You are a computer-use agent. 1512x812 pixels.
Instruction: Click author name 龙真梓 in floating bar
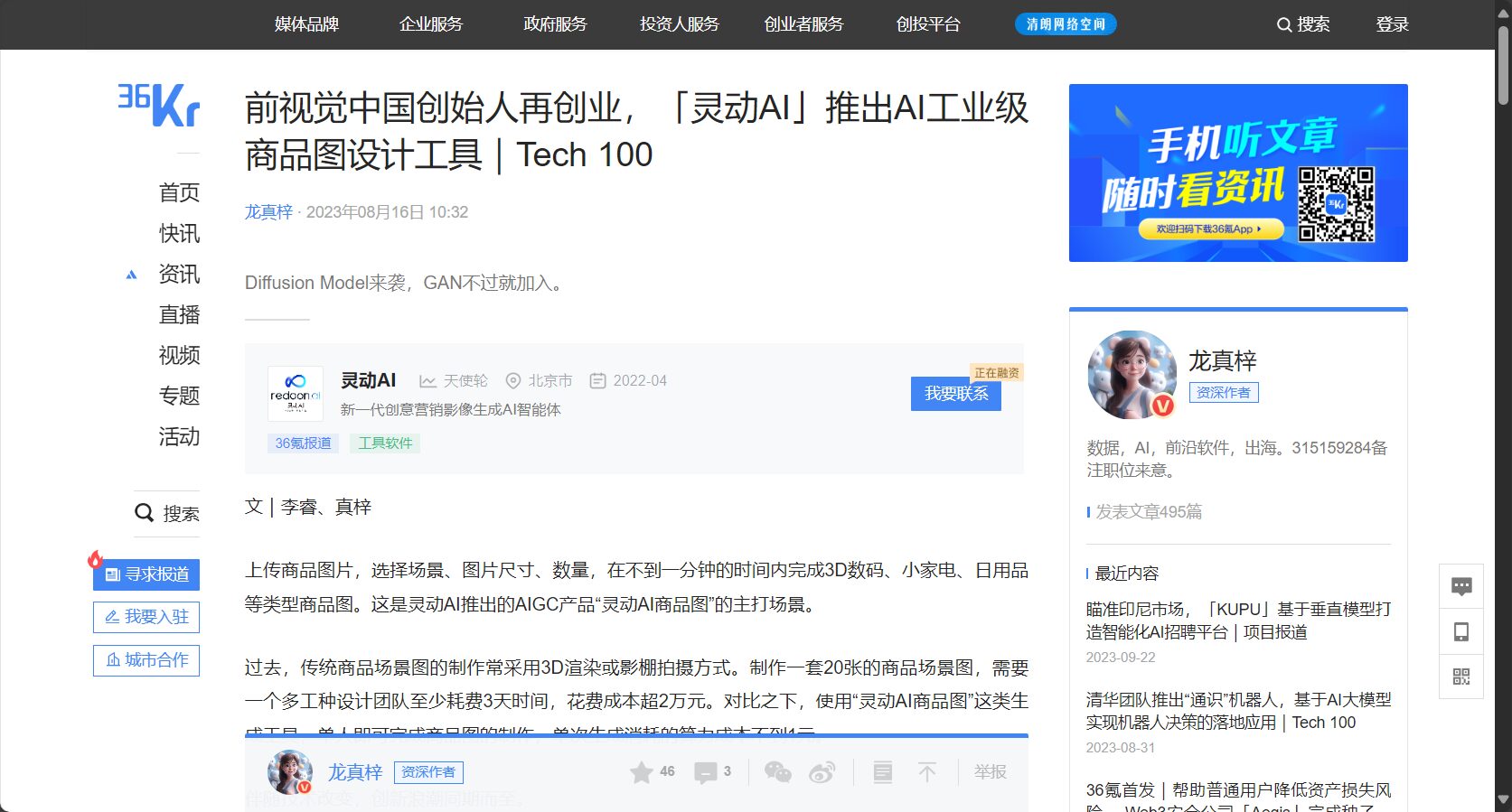355,772
